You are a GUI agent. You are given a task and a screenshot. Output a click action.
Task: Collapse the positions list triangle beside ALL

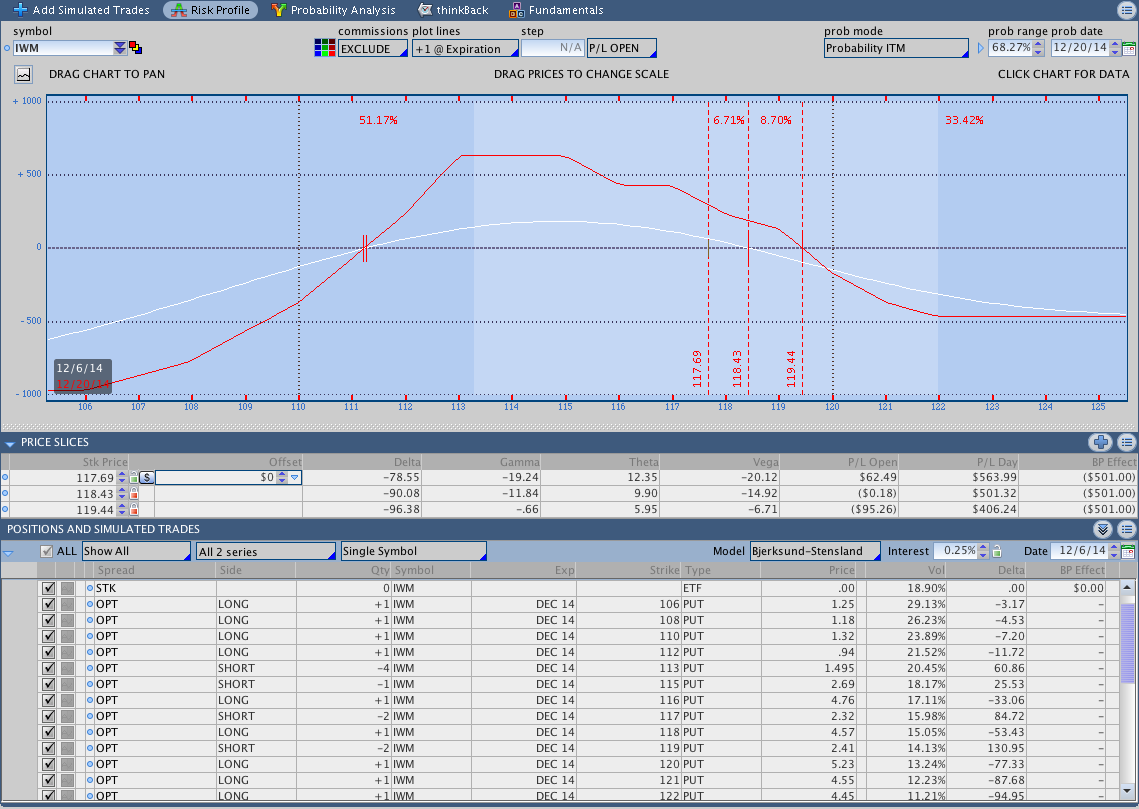[x=9, y=553]
